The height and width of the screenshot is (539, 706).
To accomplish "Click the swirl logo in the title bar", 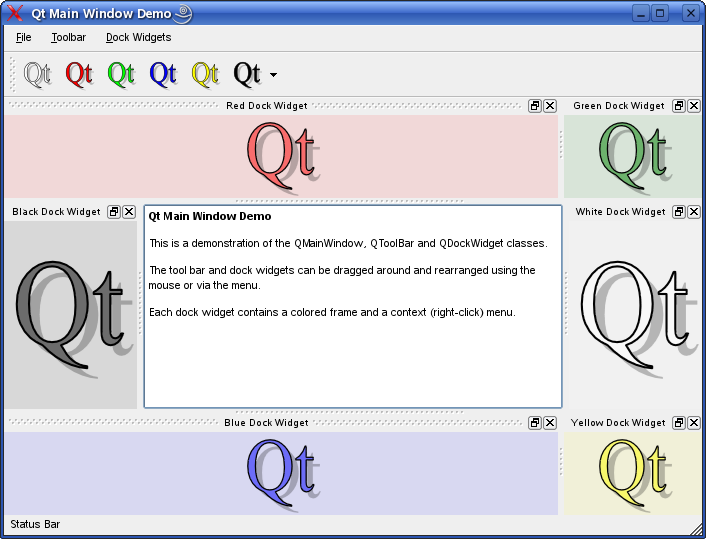I will pyautogui.click(x=183, y=14).
